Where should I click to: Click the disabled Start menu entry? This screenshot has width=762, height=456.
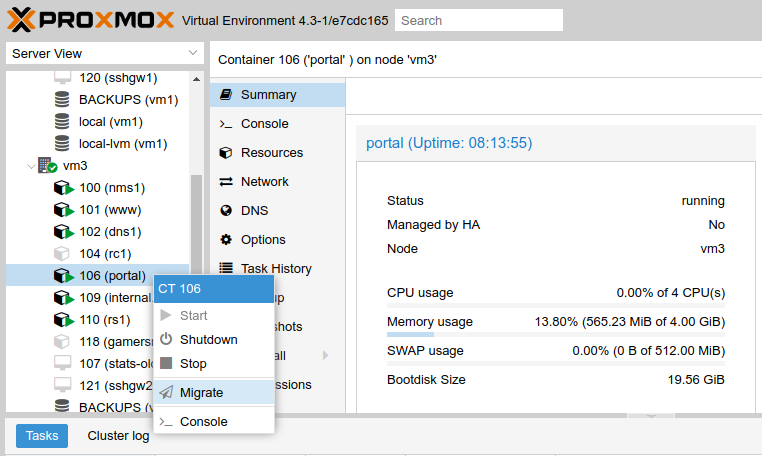tap(214, 315)
